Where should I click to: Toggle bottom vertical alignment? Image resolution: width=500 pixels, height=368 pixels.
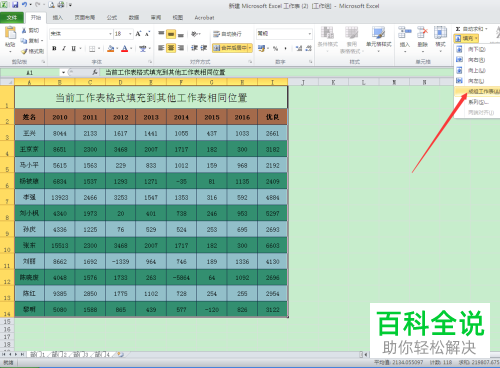tap(181, 34)
